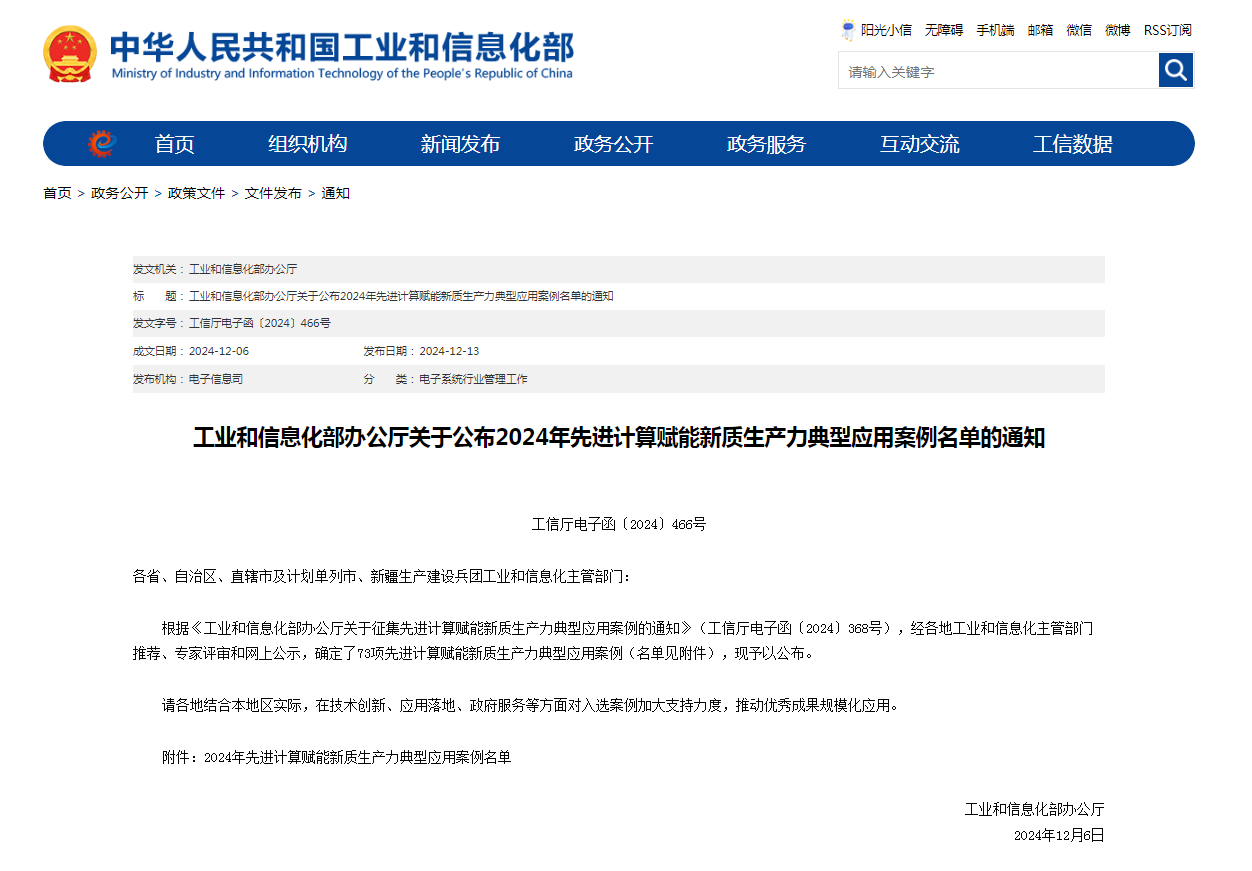
Task: Type in the 请输入关键字 search field
Action: point(998,71)
